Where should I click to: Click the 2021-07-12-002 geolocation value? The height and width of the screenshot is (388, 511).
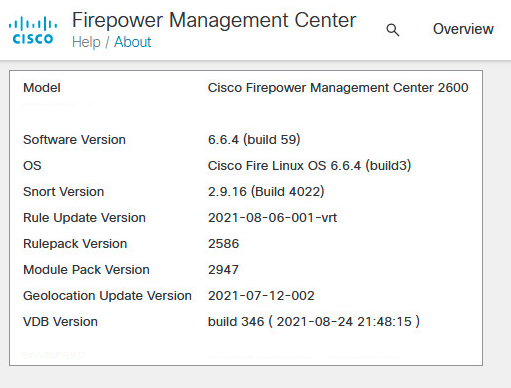tap(261, 296)
